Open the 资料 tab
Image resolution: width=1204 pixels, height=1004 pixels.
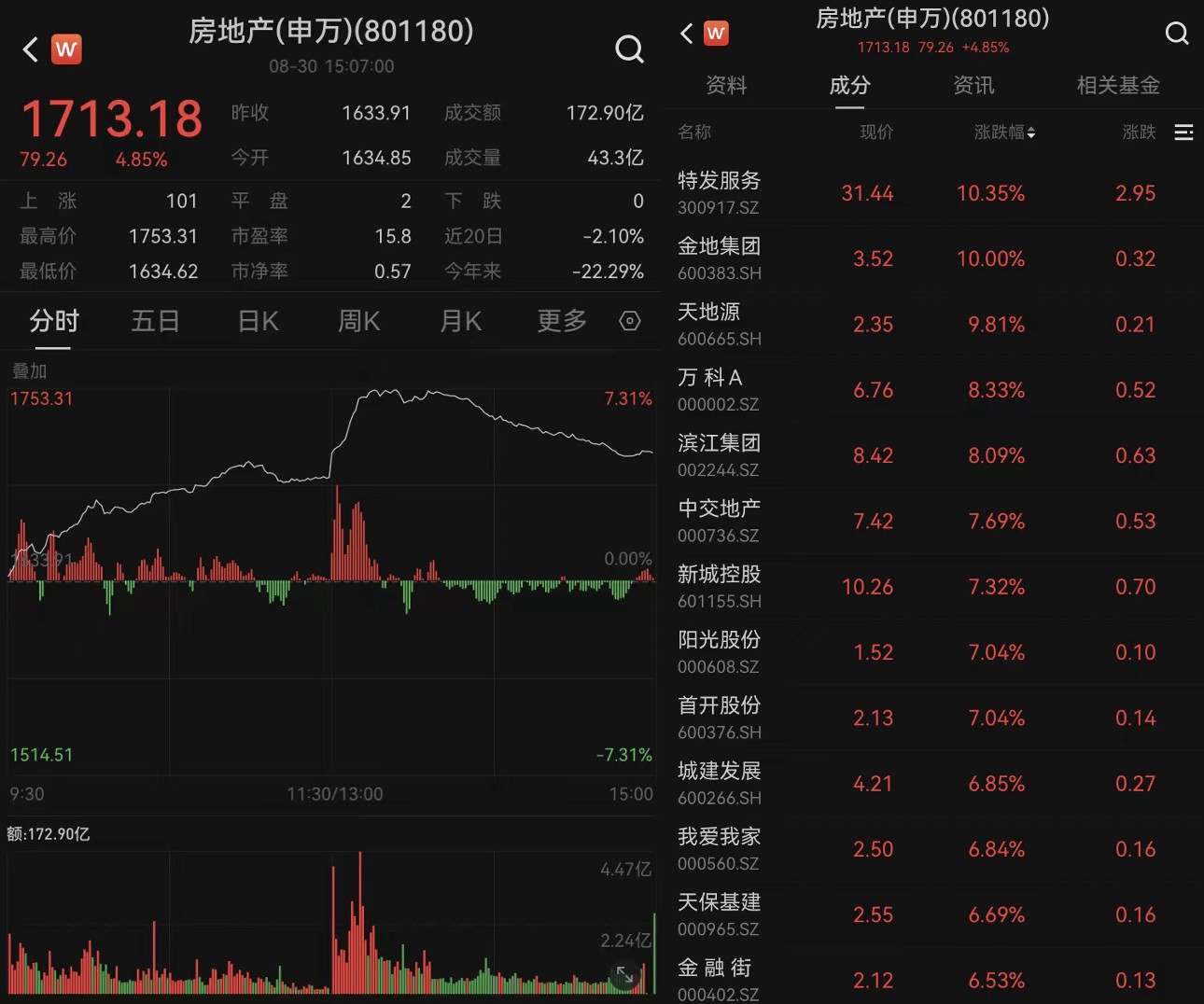pyautogui.click(x=726, y=85)
